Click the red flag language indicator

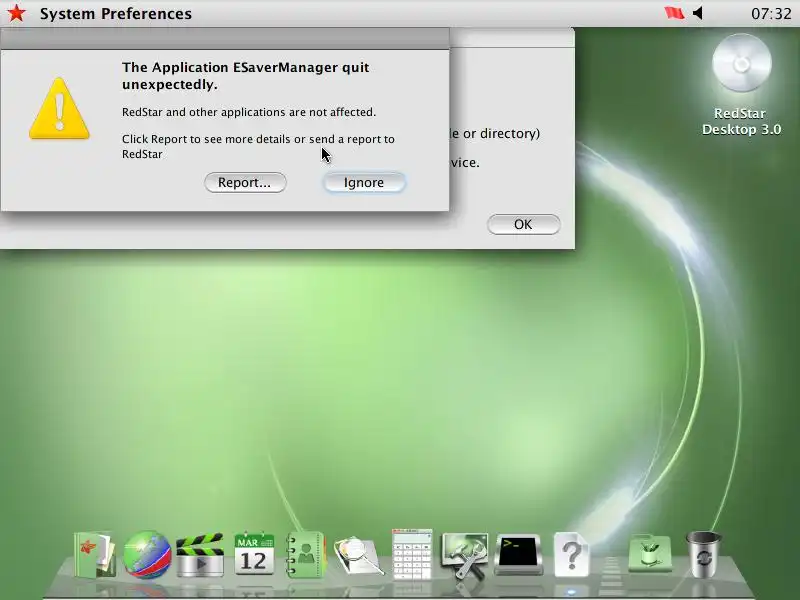click(674, 13)
